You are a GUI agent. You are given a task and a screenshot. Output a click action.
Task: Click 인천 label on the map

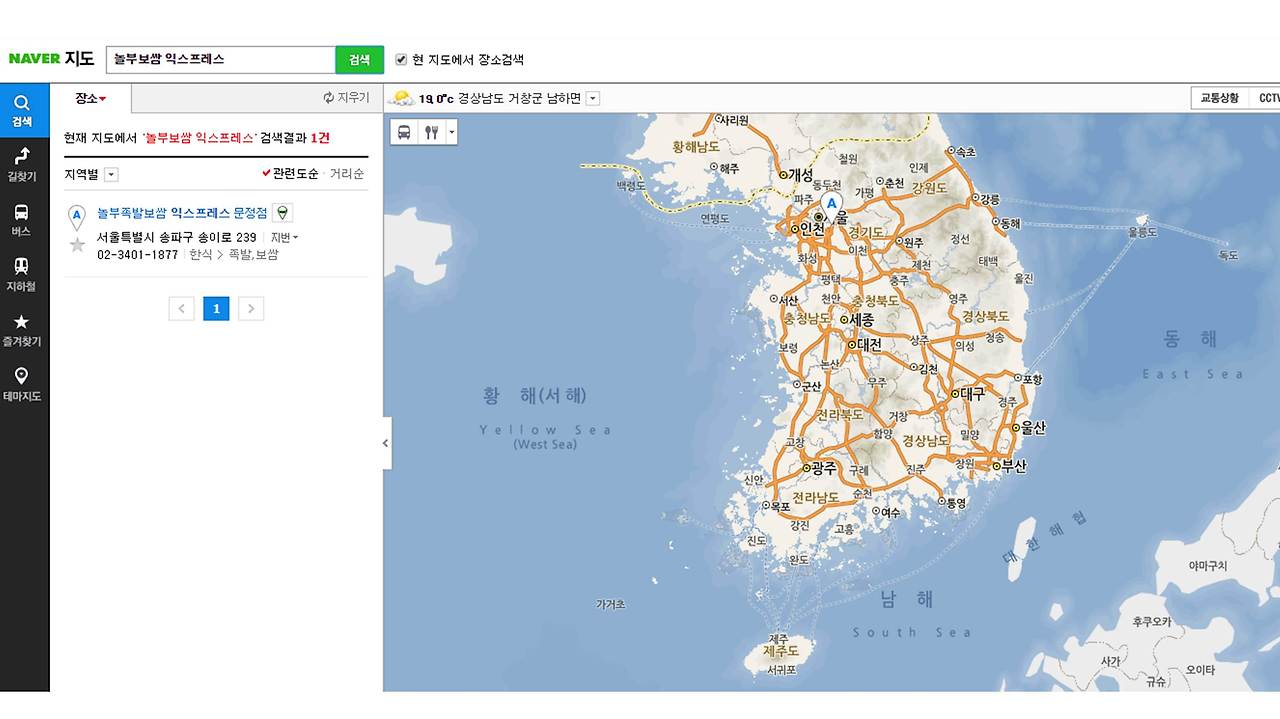(x=811, y=229)
